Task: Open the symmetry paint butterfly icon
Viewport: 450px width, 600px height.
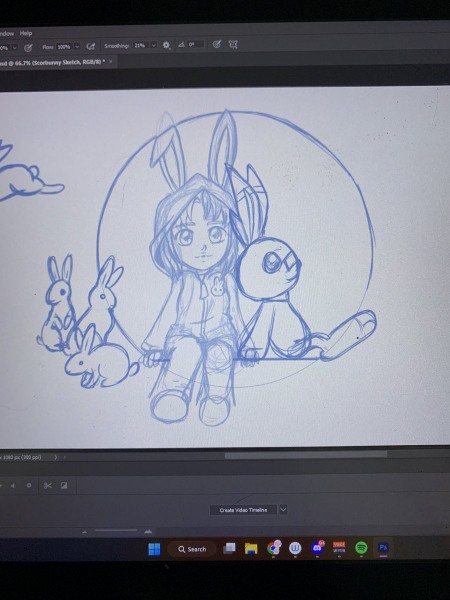Action: tap(233, 44)
